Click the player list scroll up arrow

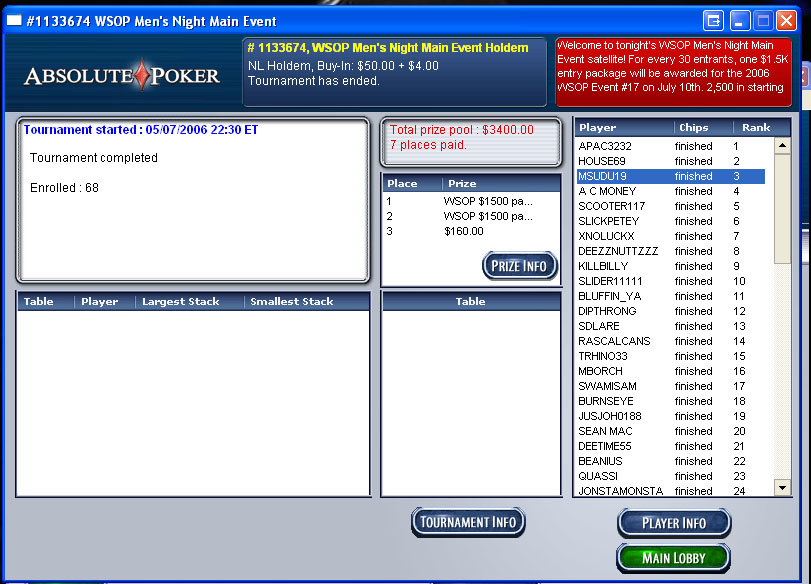(x=782, y=146)
